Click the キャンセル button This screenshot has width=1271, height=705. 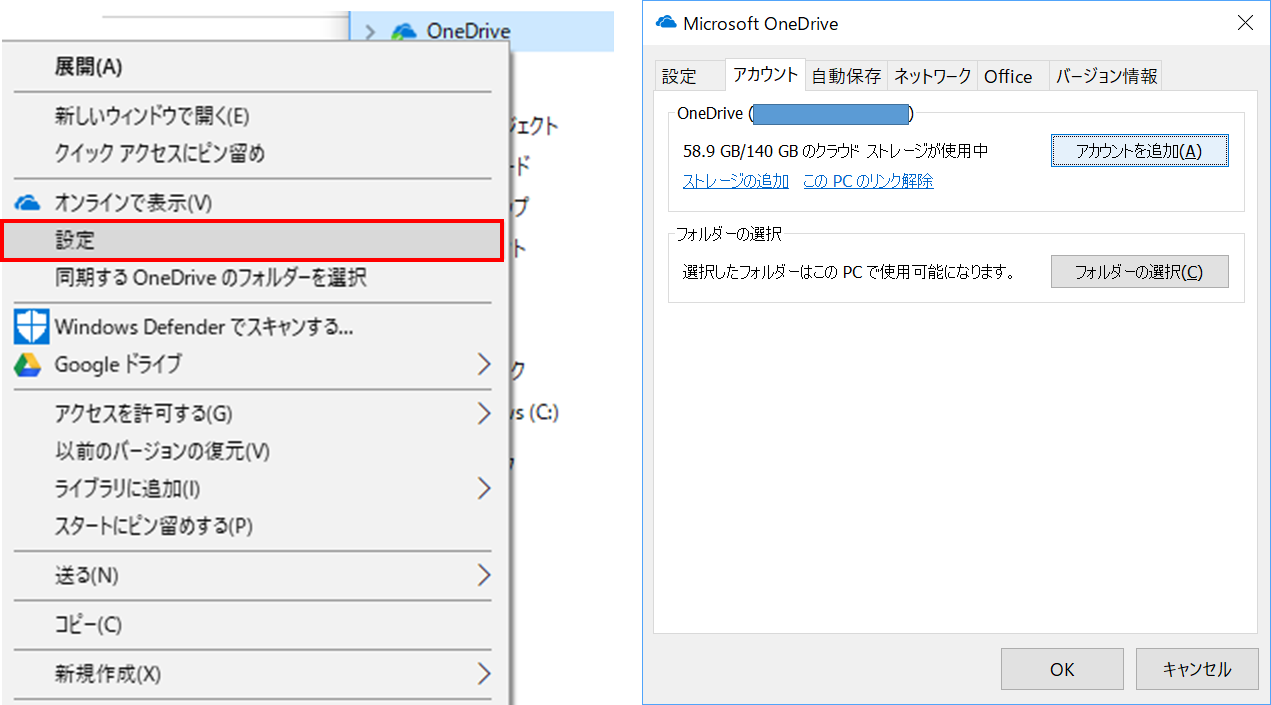[x=1197, y=669]
